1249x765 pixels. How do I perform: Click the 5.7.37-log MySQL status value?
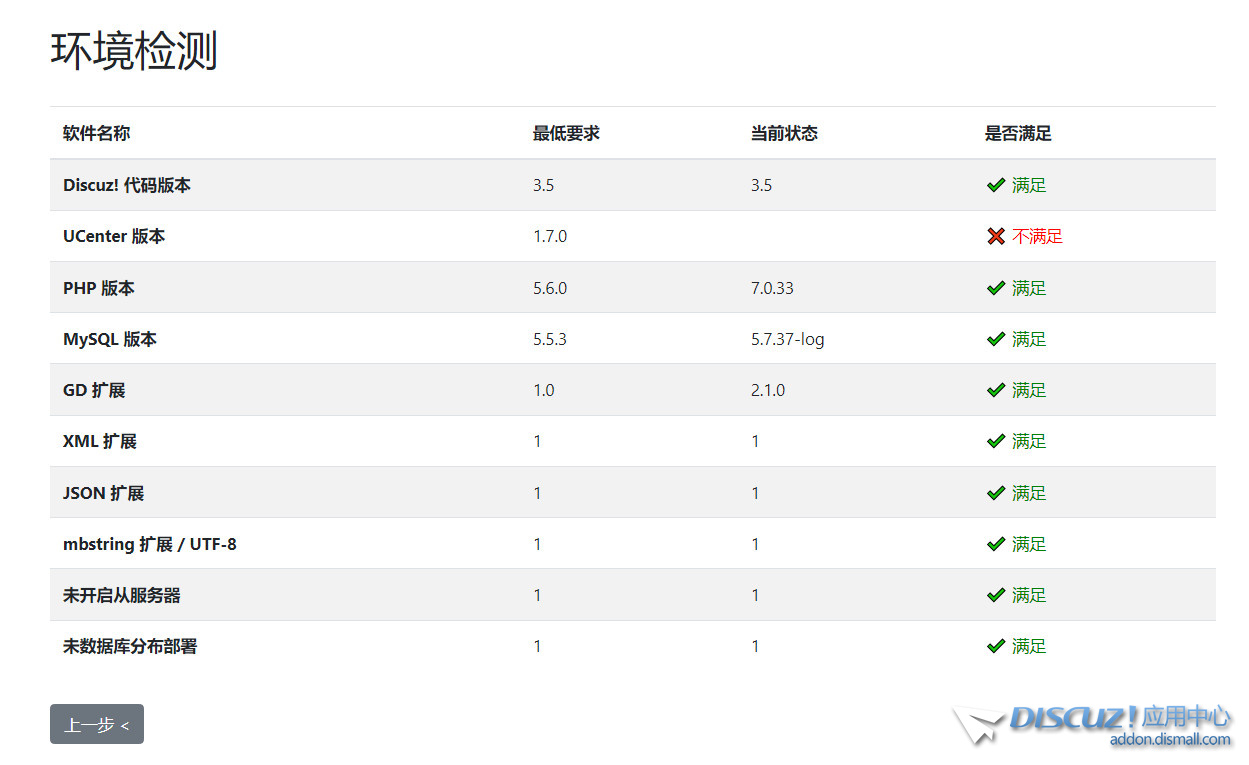coord(788,339)
